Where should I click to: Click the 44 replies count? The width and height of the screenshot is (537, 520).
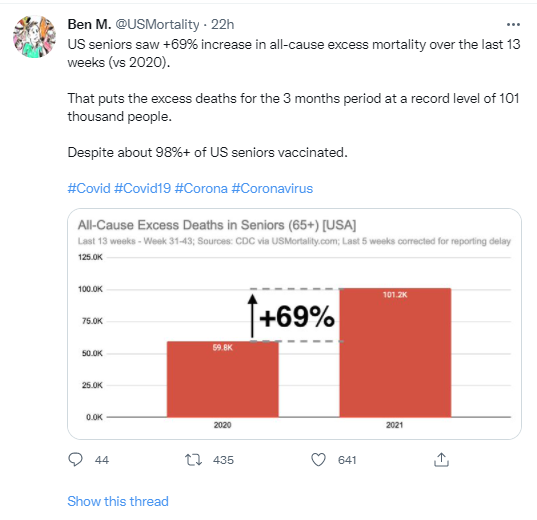click(x=102, y=460)
